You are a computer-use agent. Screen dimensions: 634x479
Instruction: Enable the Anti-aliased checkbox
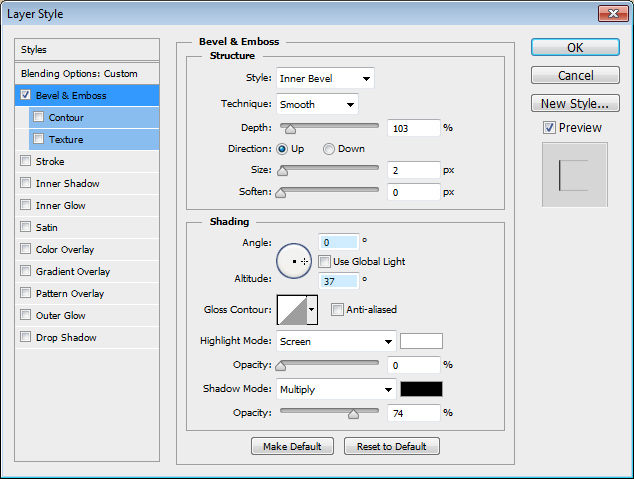click(x=337, y=310)
